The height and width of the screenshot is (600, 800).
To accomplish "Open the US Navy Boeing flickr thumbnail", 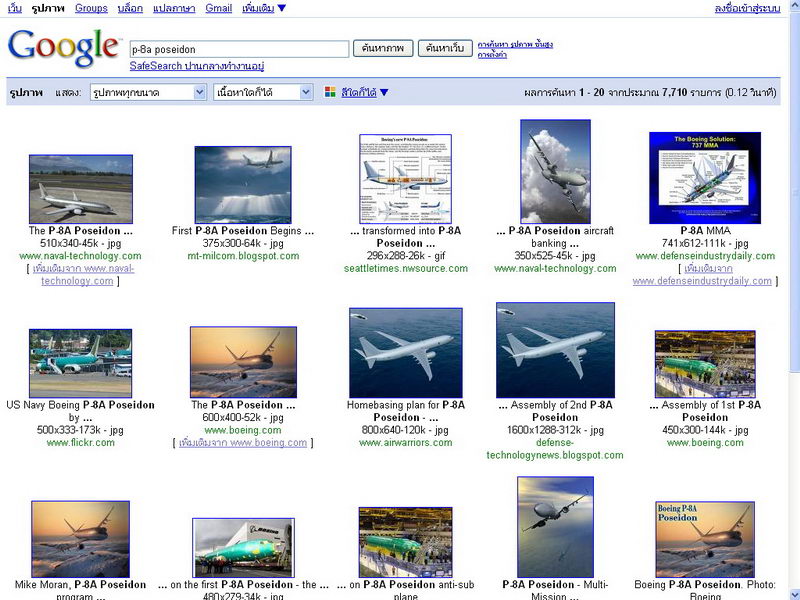I will (x=81, y=363).
